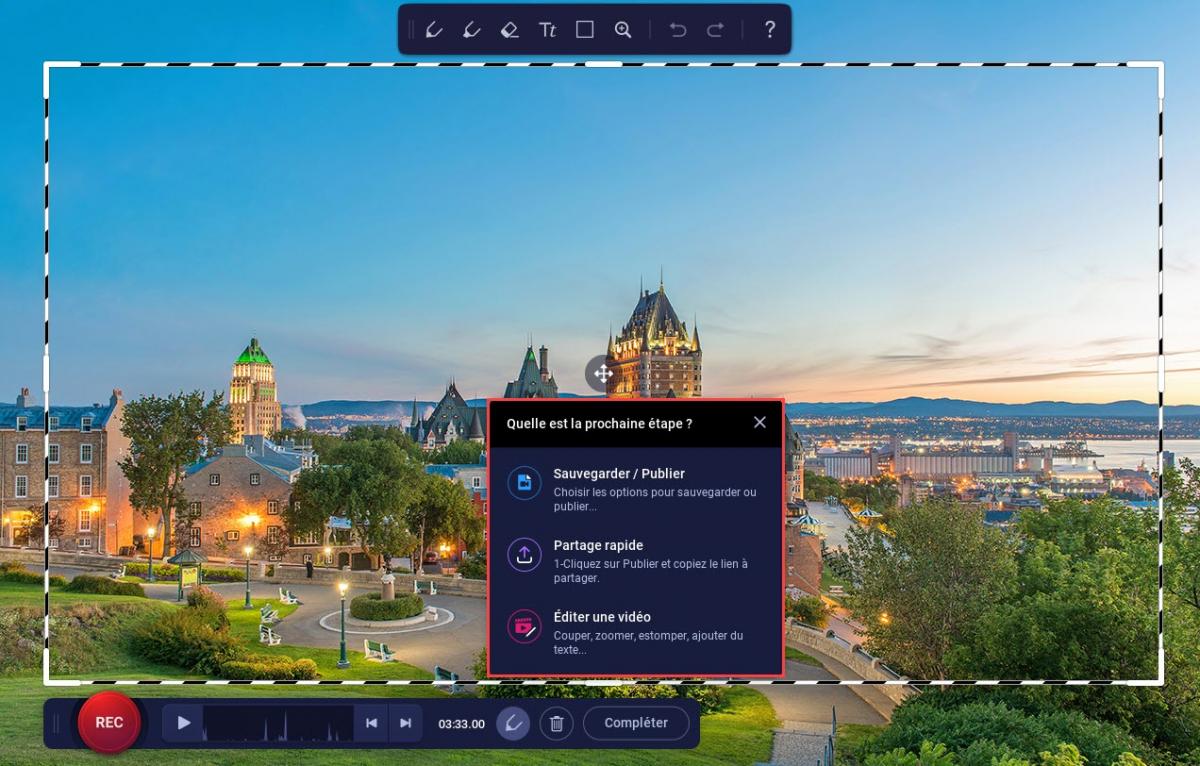Click the Sauvegarder file icon

tap(524, 483)
